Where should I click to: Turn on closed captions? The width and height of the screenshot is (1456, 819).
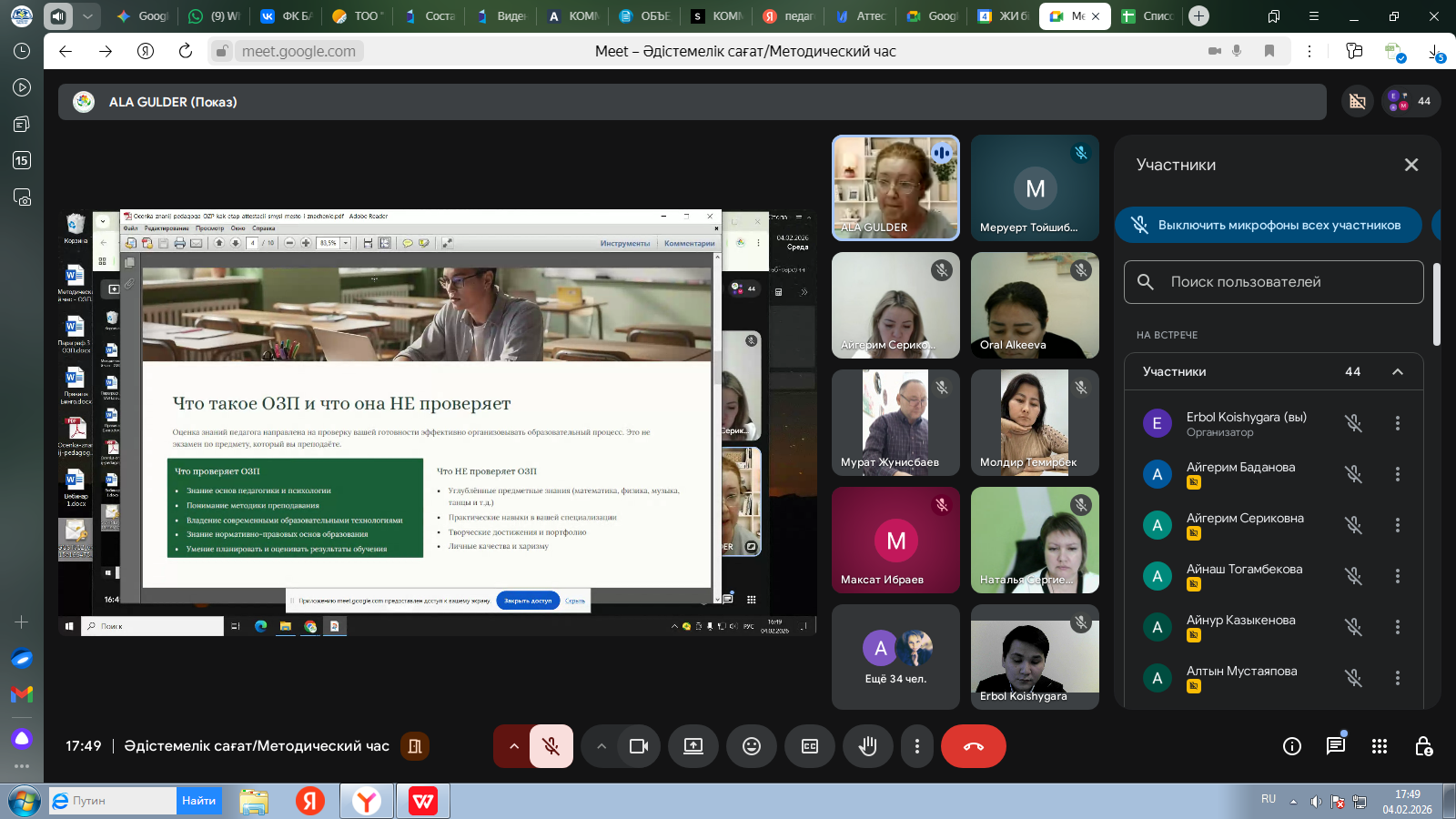[x=810, y=746]
